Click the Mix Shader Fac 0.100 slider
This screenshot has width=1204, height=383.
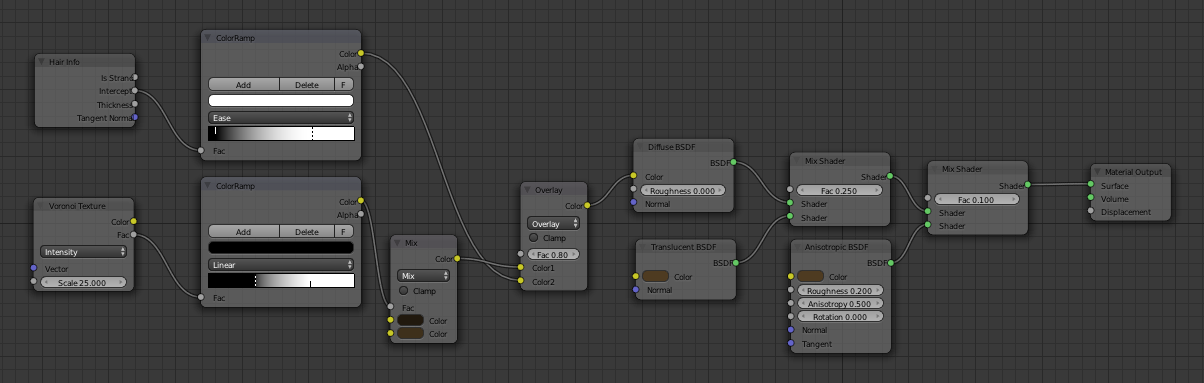[x=977, y=200]
